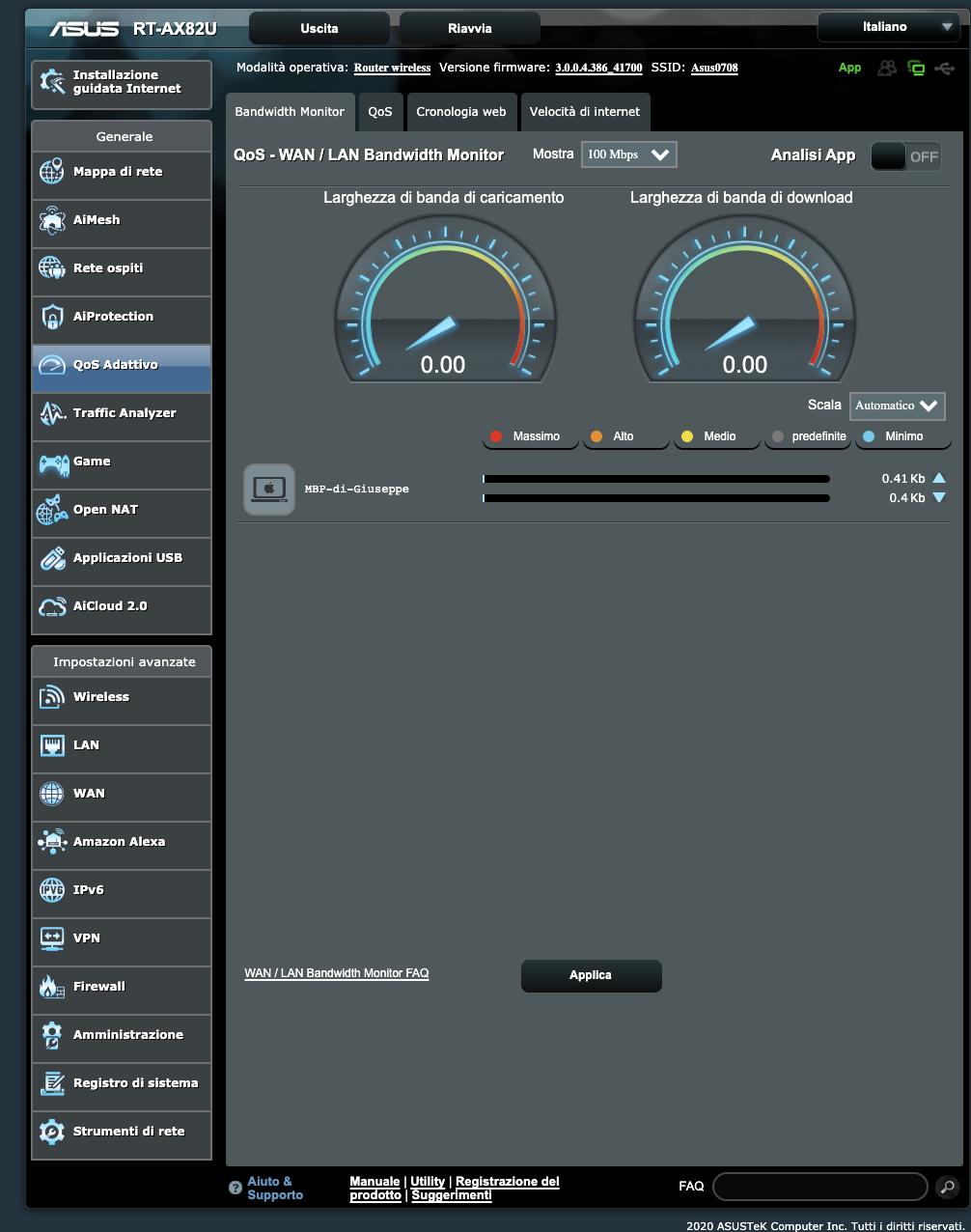Open the Utility link
The image size is (971, 1232).
[x=428, y=1182]
